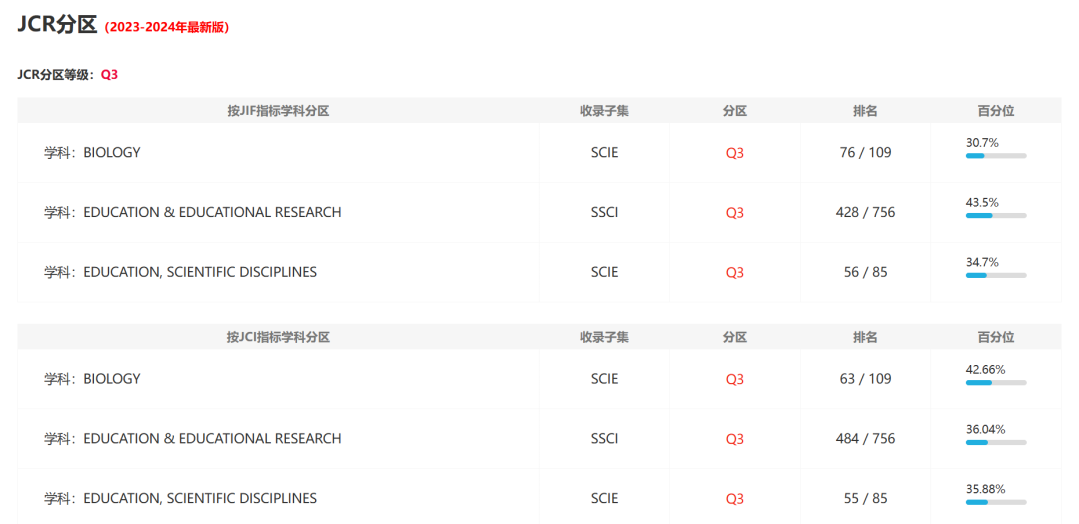Select the 63 / 109 ranking cell
1079x524 pixels.
point(865,379)
